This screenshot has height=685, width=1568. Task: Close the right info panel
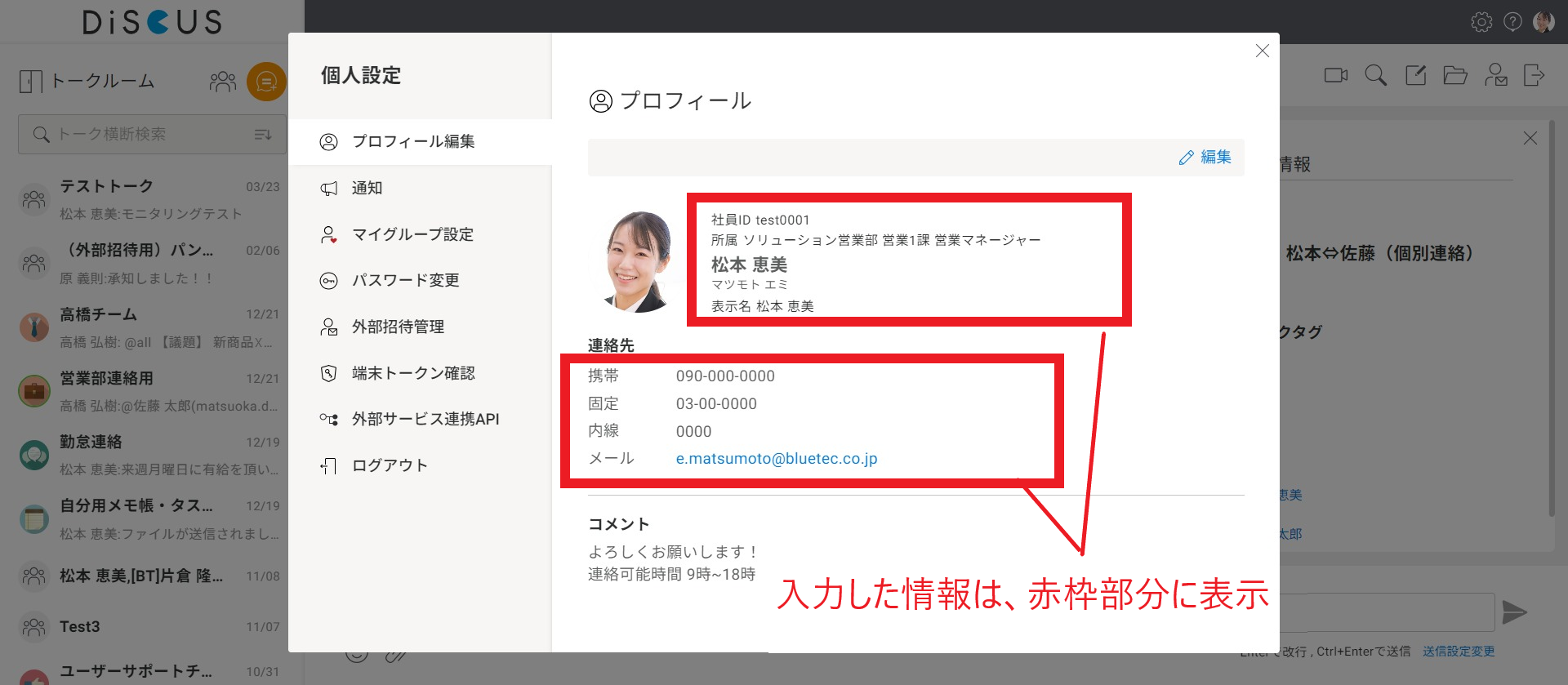tap(1530, 138)
